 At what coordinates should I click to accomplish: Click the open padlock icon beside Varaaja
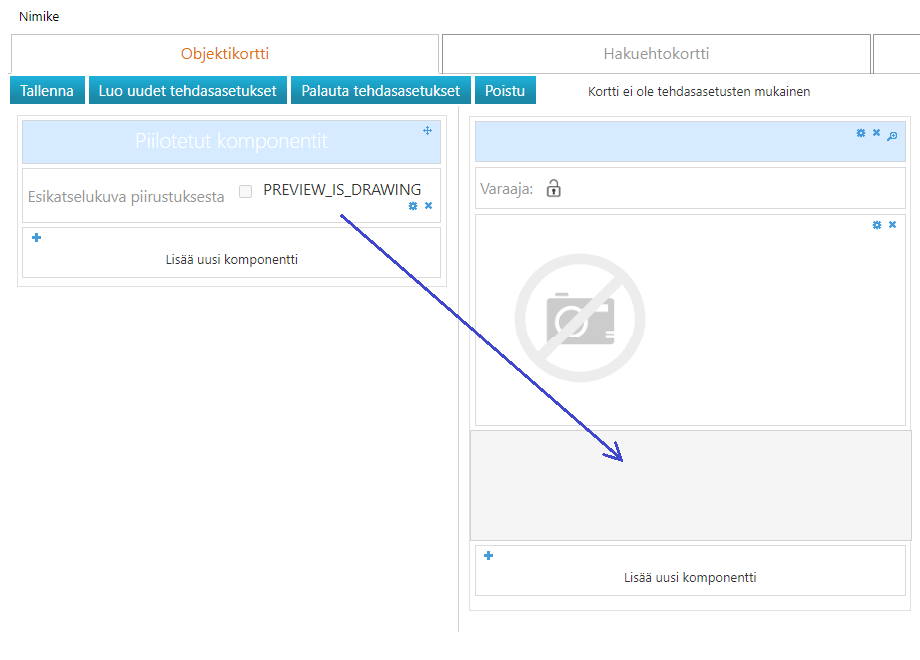point(553,188)
